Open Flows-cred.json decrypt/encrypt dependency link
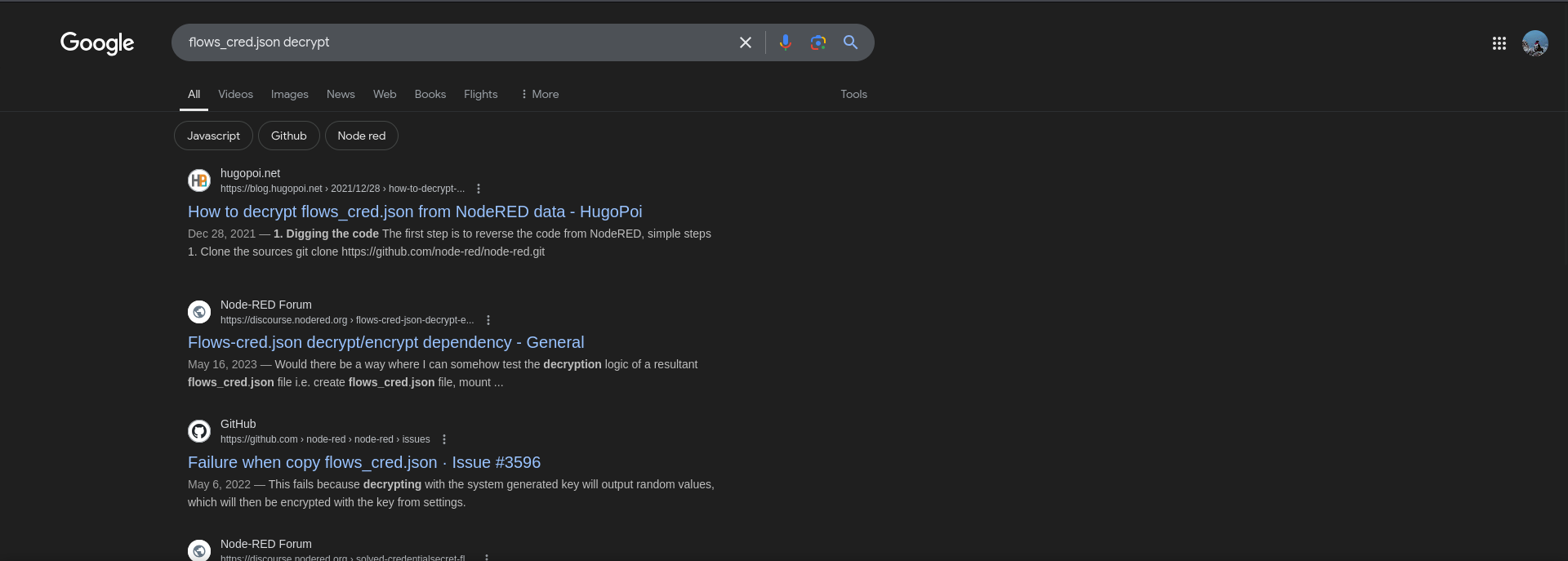 pyautogui.click(x=385, y=342)
